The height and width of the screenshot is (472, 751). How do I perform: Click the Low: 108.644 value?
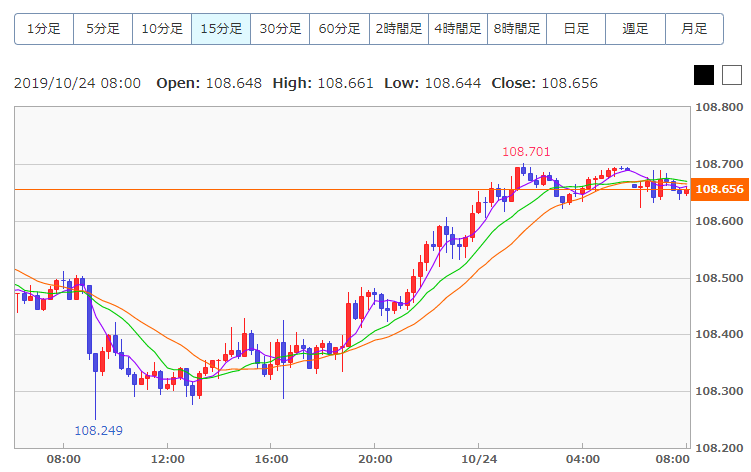point(432,83)
